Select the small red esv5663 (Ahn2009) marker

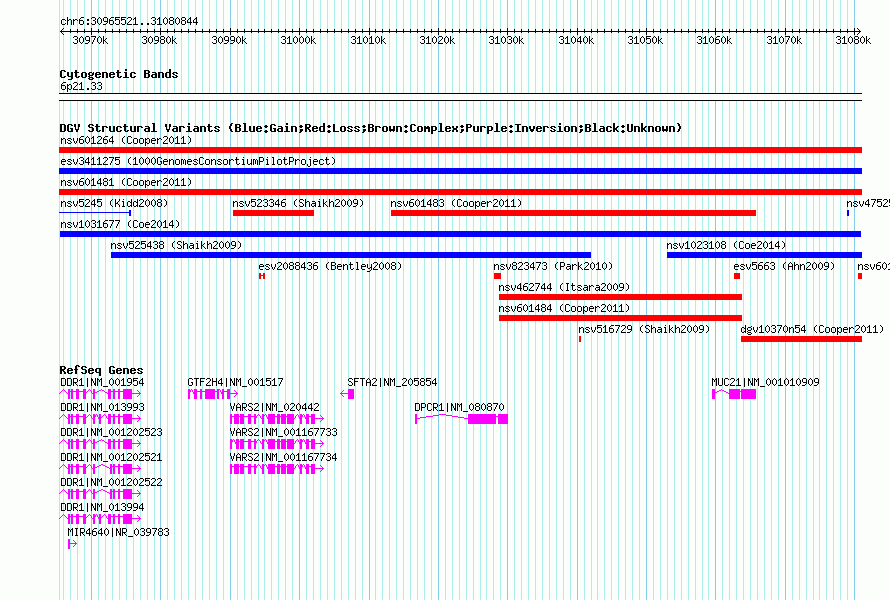(x=737, y=276)
